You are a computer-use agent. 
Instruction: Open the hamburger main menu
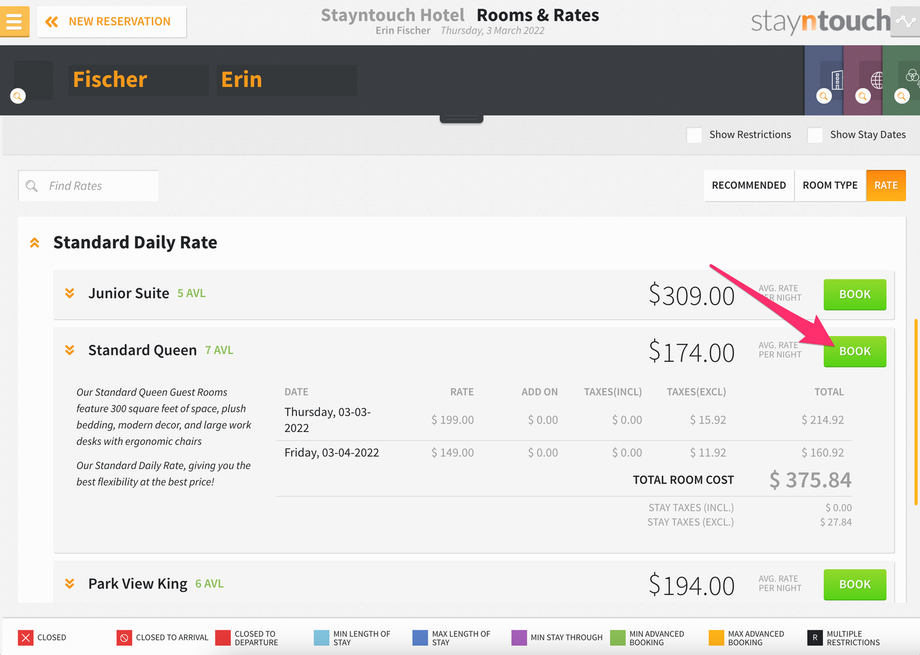14,22
